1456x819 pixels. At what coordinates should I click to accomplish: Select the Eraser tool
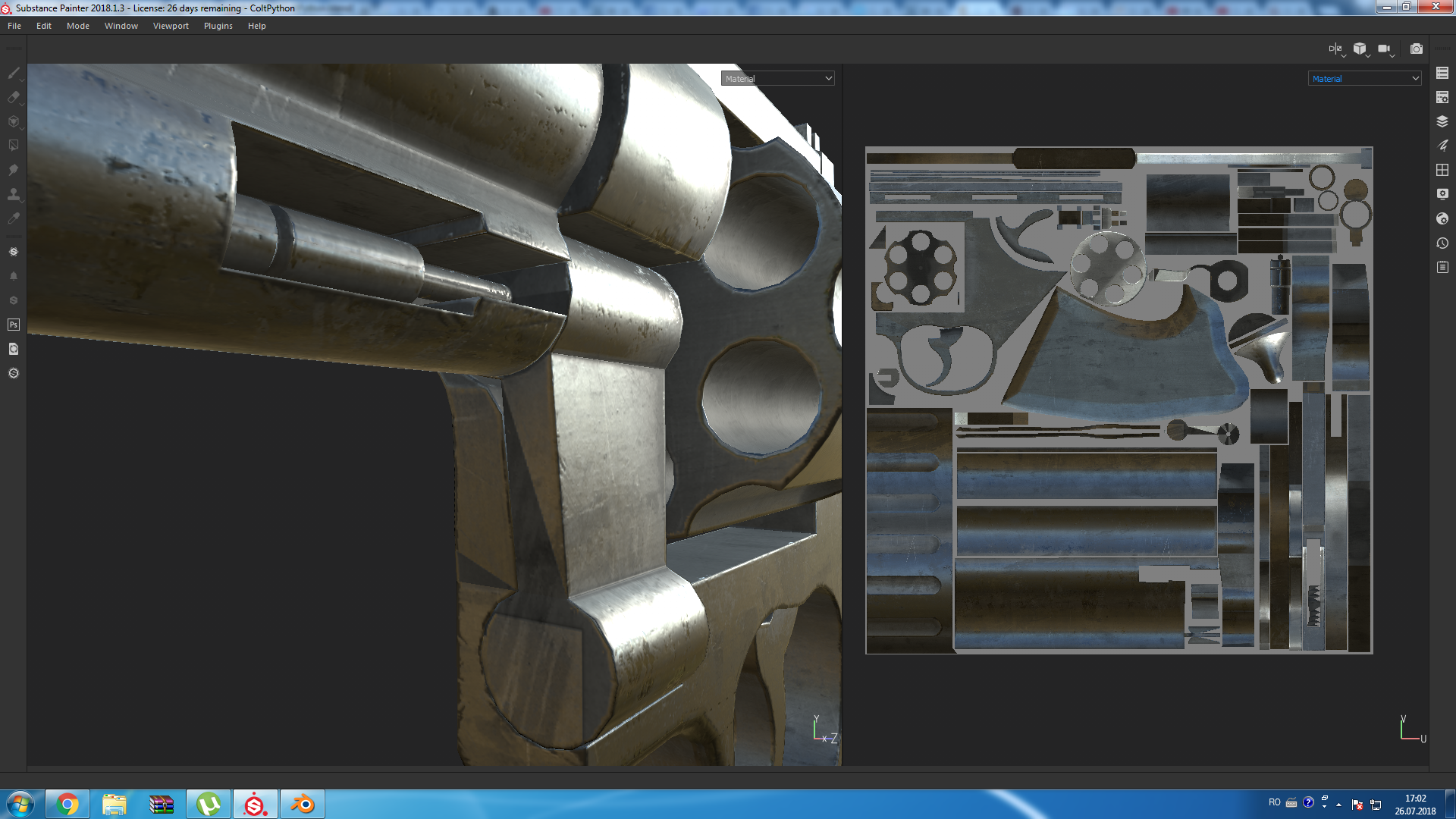pyautogui.click(x=14, y=97)
